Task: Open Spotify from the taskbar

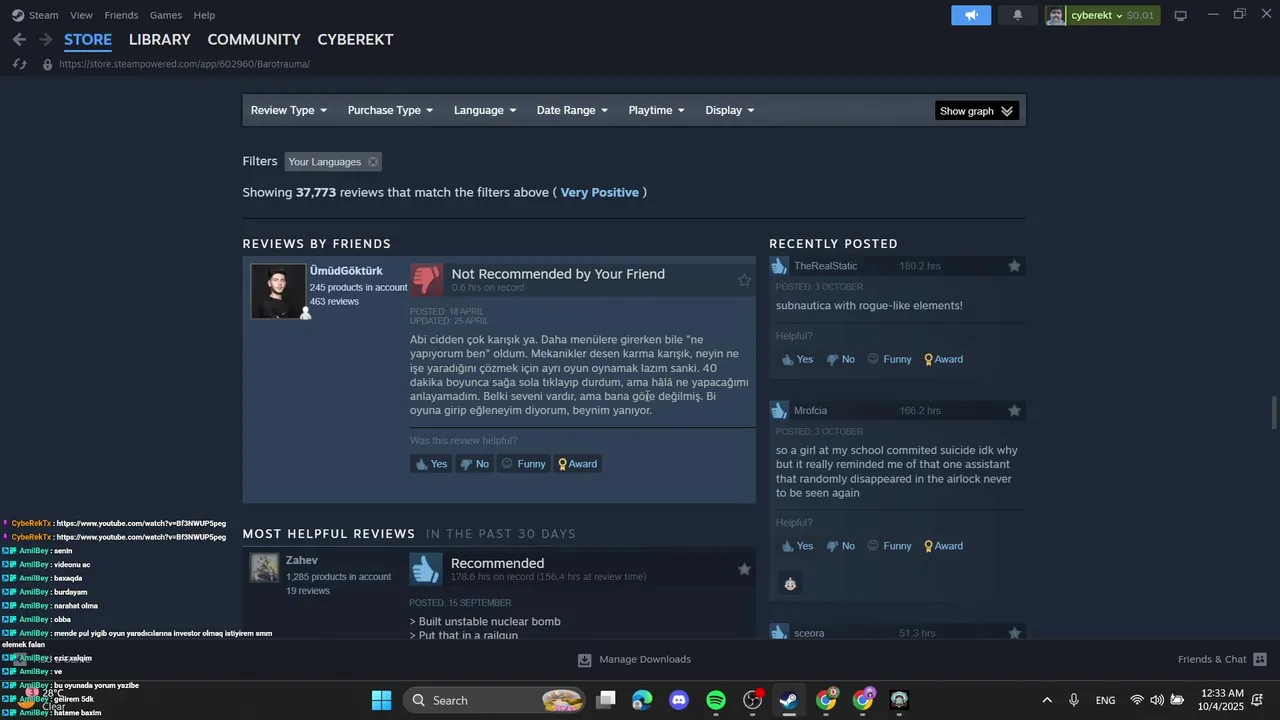Action: click(x=716, y=700)
